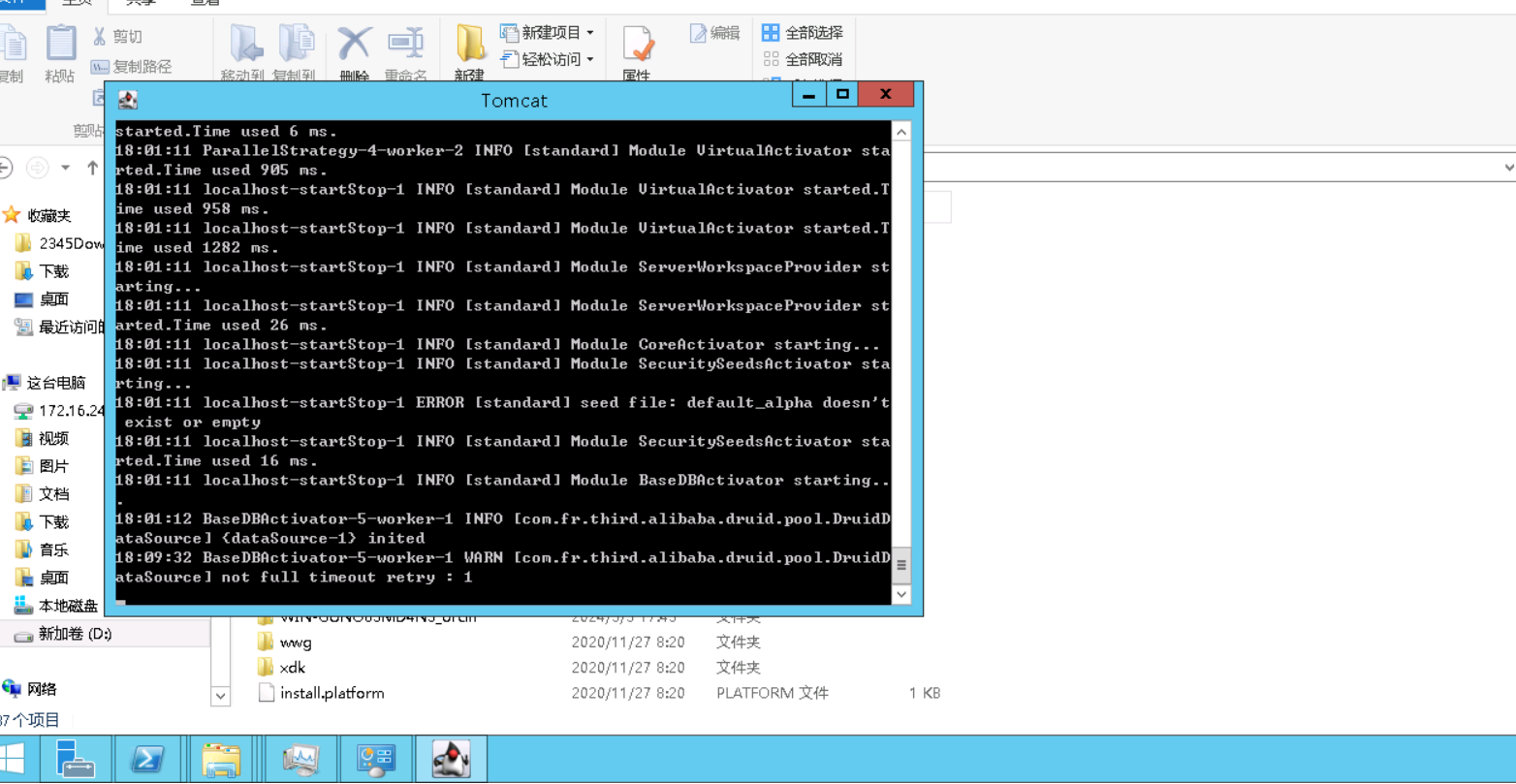
Task: Click the 复制路径 (copy path) button
Action: click(131, 67)
